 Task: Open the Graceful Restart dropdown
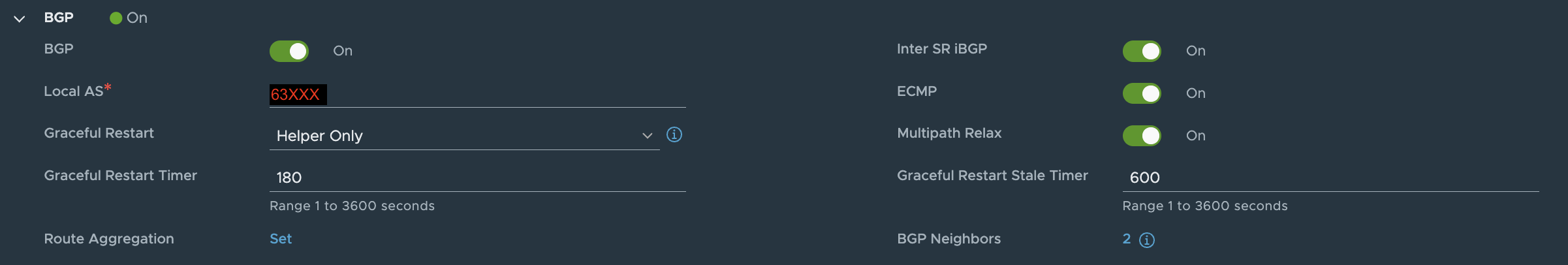(x=457, y=136)
